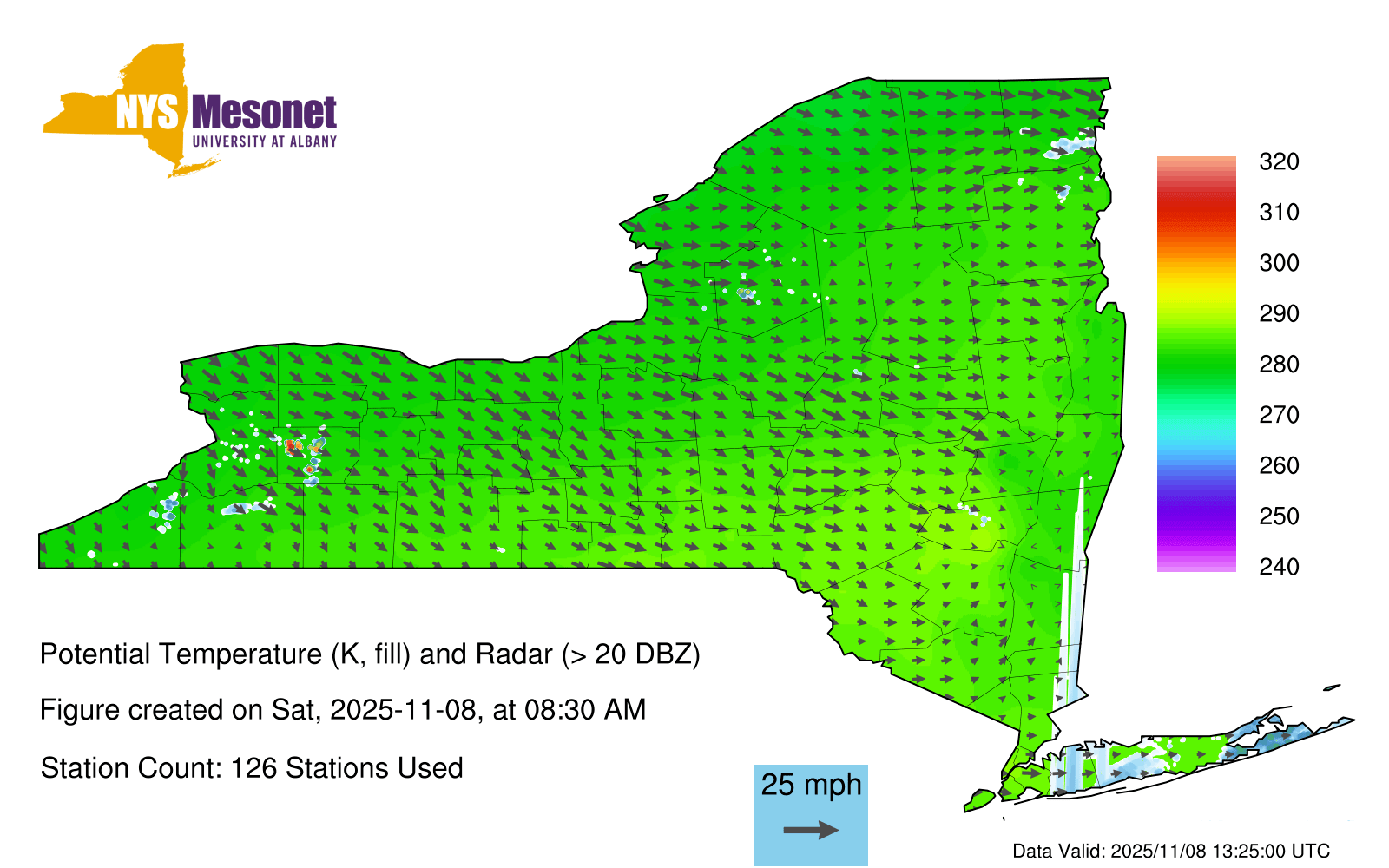The image size is (1389, 868).
Task: Click the Figure created on date line
Action: coord(343,710)
